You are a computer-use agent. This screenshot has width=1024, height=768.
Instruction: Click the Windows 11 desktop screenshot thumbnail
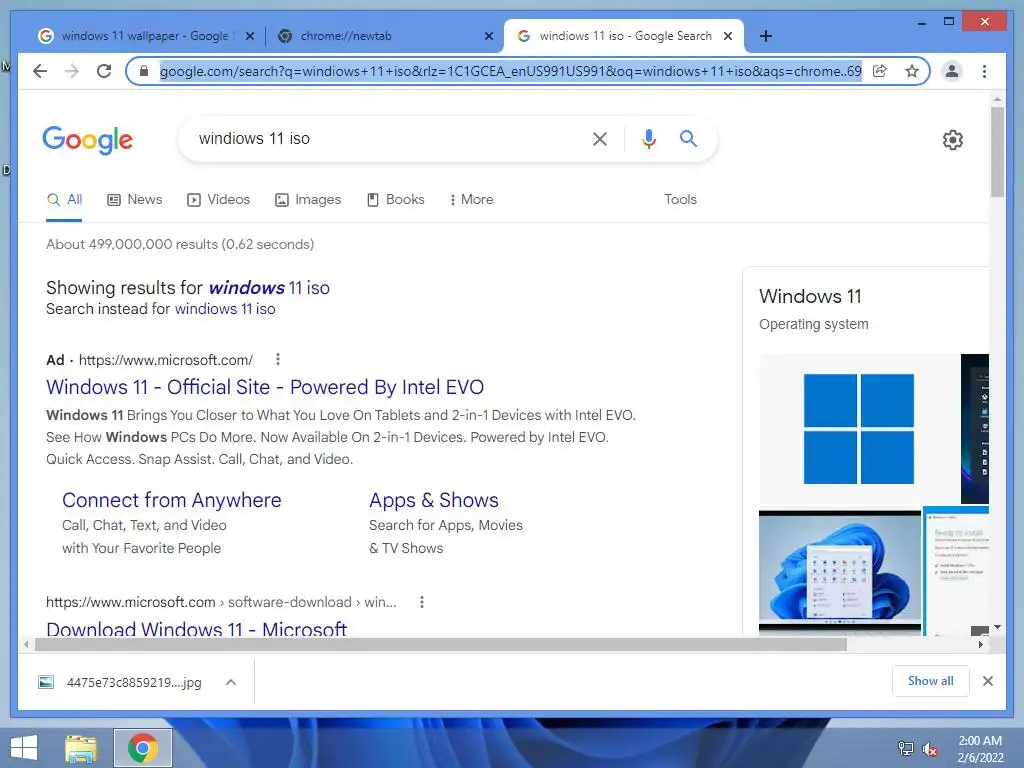[840, 573]
